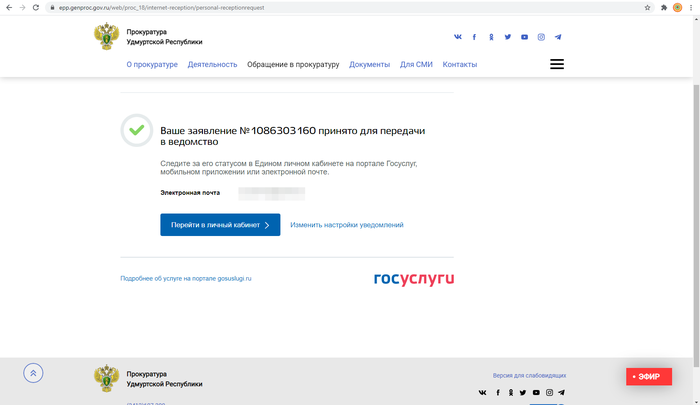
Task: Click the prosecutor's office emblem in header
Action: [x=106, y=36]
